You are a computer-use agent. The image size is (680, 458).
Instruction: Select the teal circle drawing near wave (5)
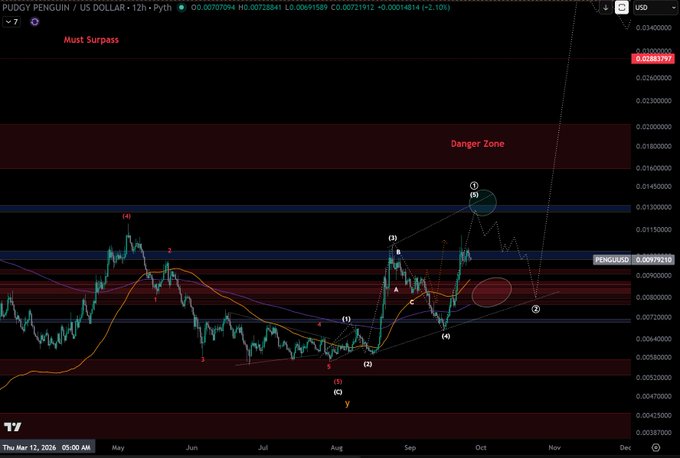coord(483,203)
